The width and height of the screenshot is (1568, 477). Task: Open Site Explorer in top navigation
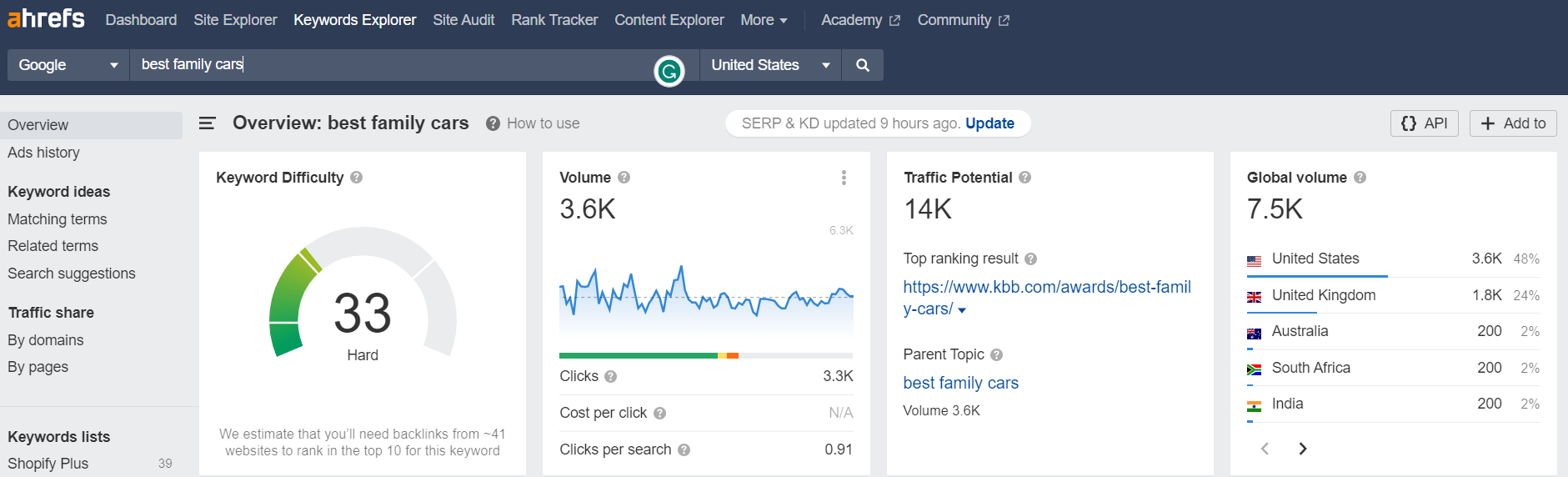pyautogui.click(x=235, y=20)
